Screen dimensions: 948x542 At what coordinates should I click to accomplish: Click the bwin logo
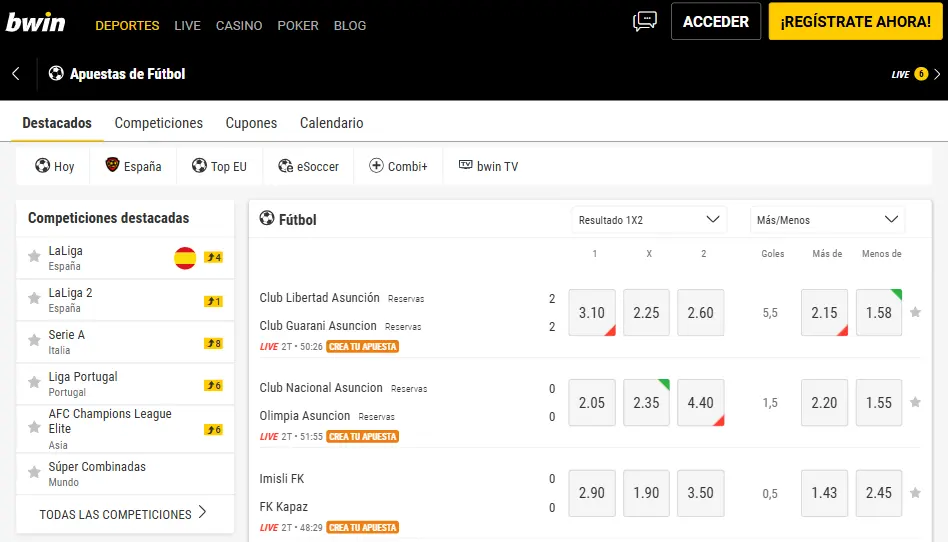36,23
